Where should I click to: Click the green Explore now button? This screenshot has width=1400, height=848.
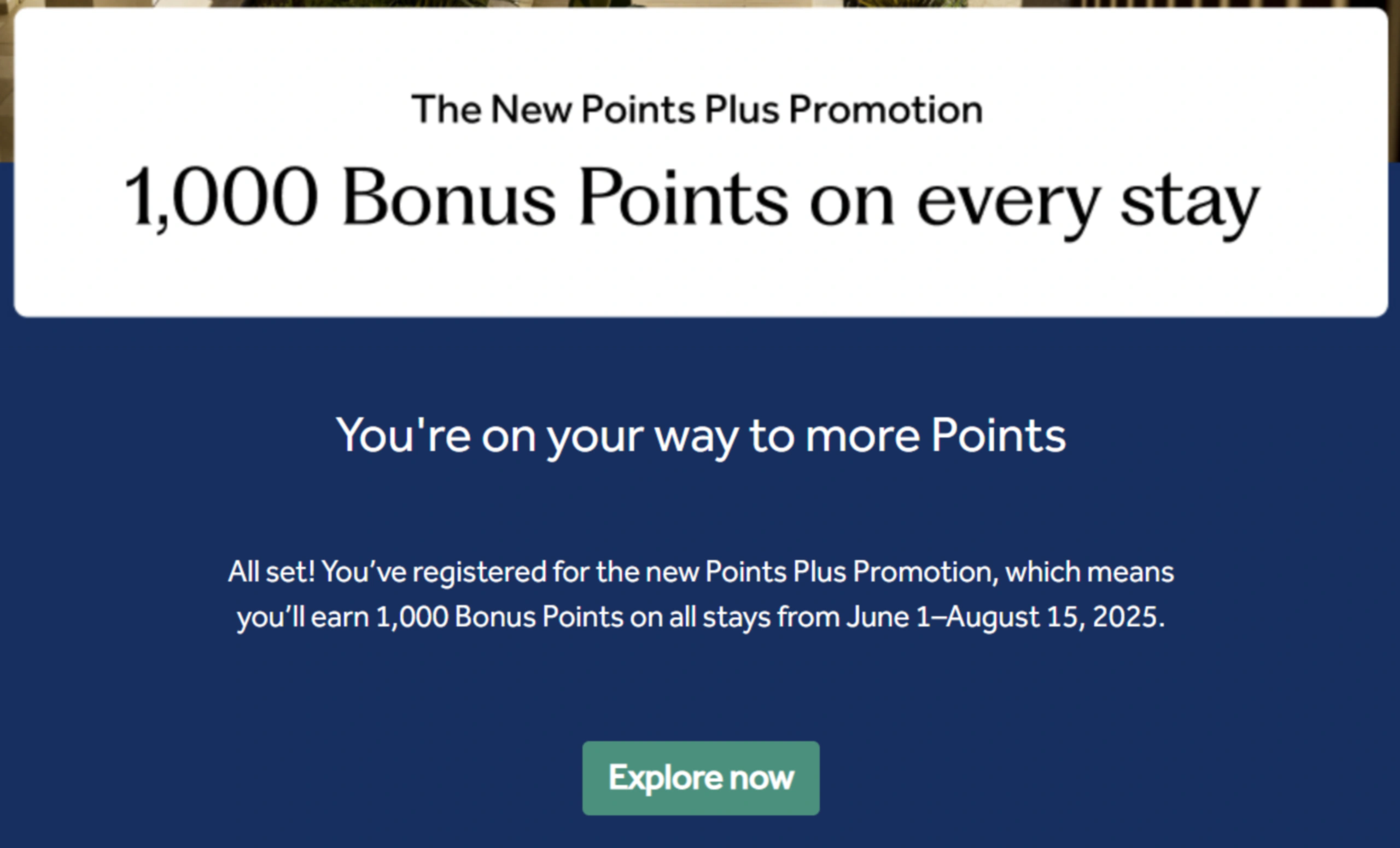[701, 777]
